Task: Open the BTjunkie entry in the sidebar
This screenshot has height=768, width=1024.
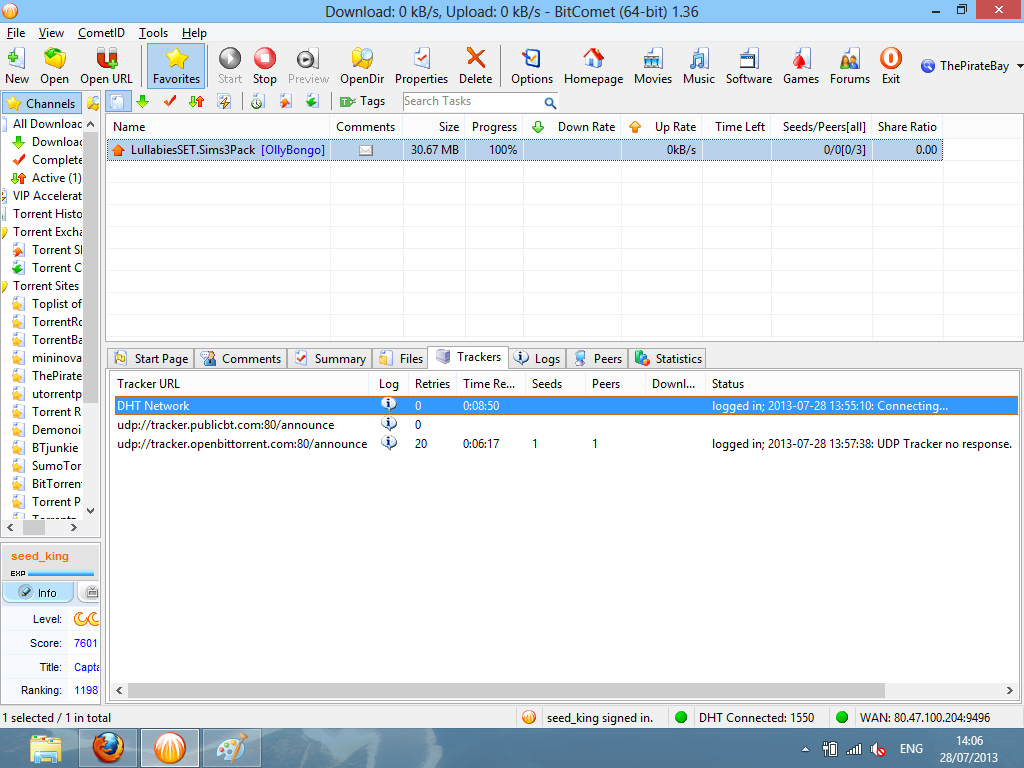Action: (x=46, y=448)
